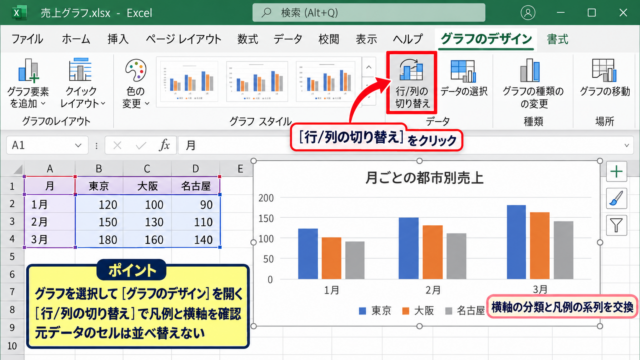
Task: Click the 名古屋 legend entry
Action: tap(464, 311)
